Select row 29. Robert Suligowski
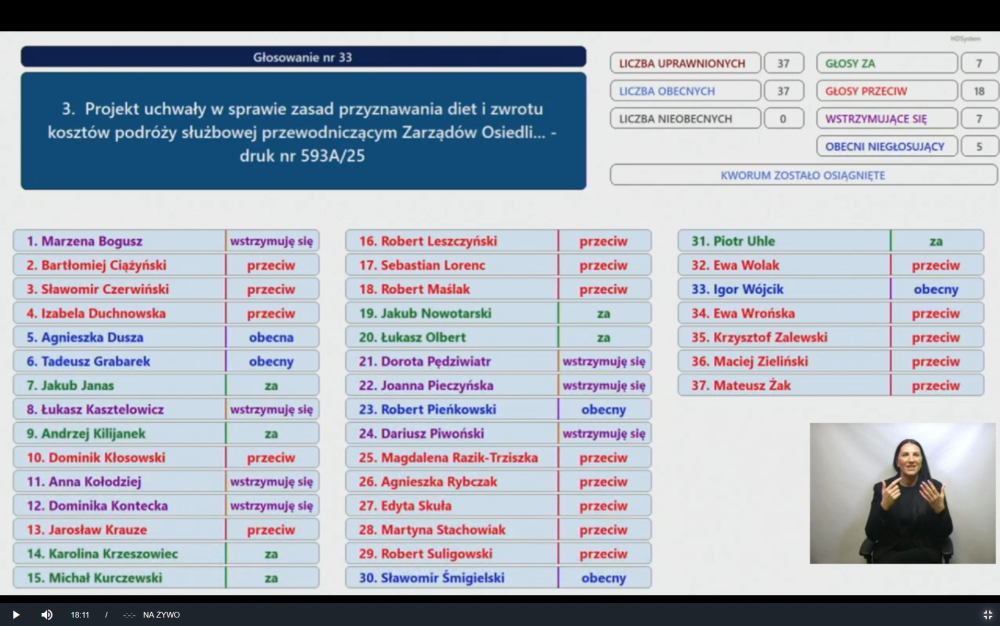Screen dimensions: 1000x626 pyautogui.click(x=498, y=553)
